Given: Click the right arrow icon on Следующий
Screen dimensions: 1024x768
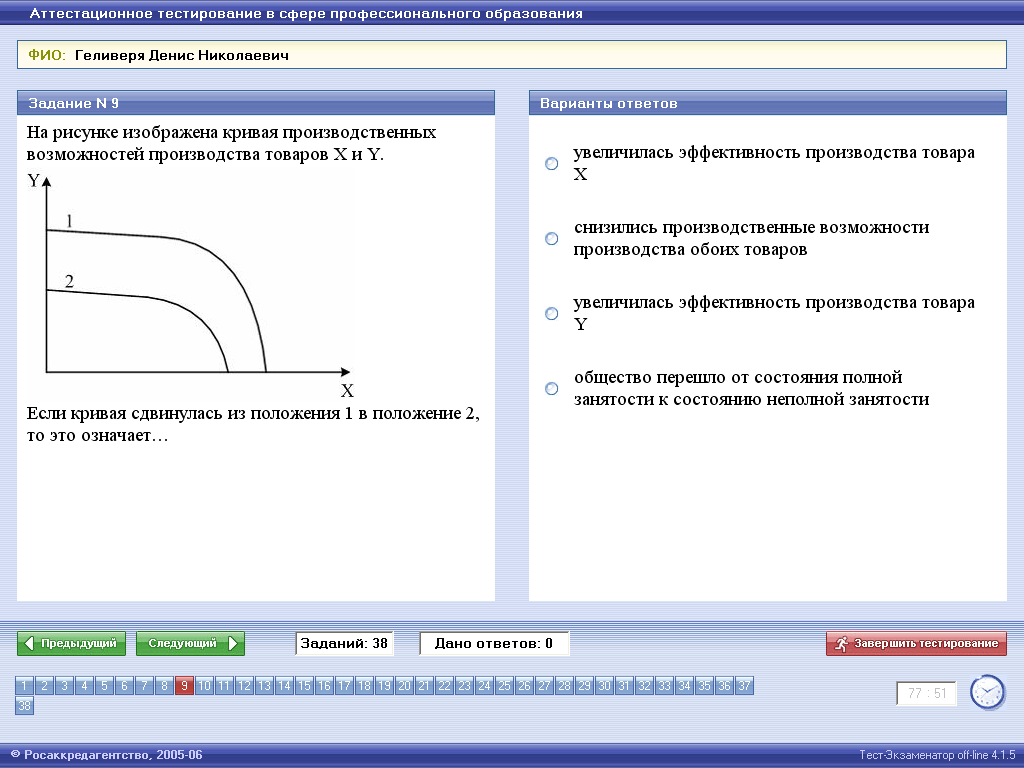Looking at the screenshot, I should (232, 643).
